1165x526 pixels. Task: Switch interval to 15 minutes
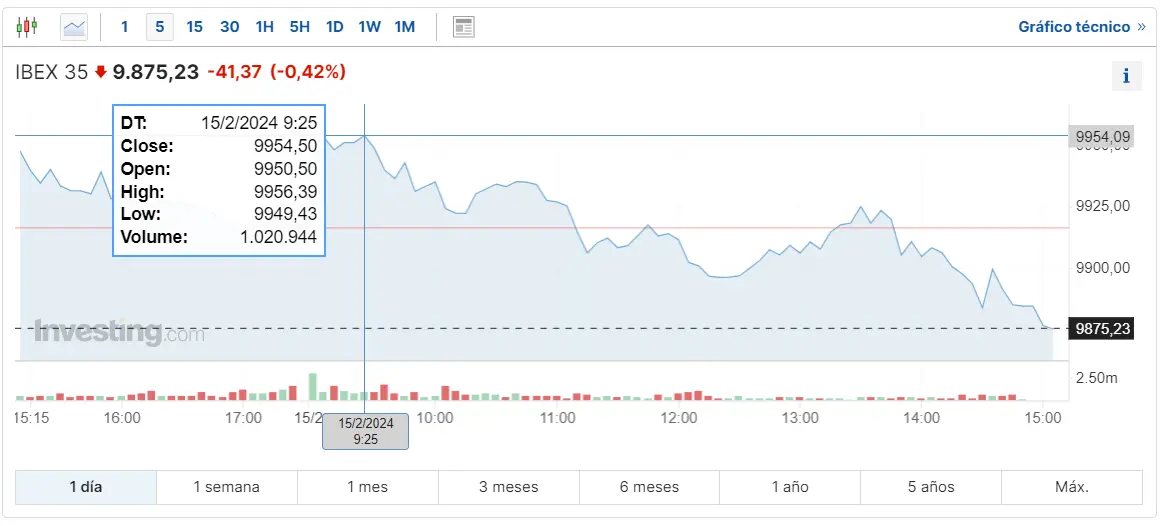point(195,27)
